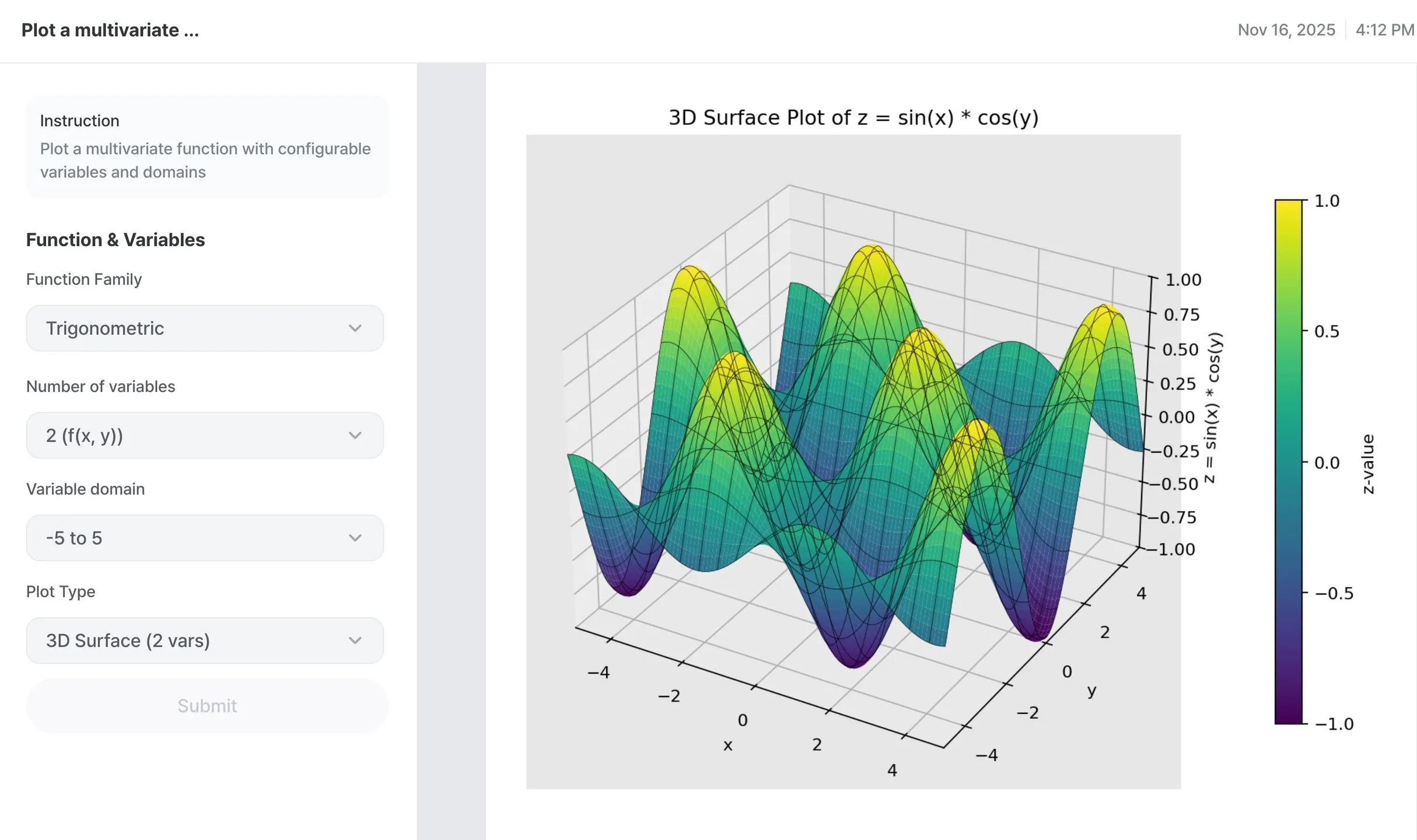The width and height of the screenshot is (1417, 840).
Task: Select the Trigonometric value in Function Family
Action: (105, 328)
